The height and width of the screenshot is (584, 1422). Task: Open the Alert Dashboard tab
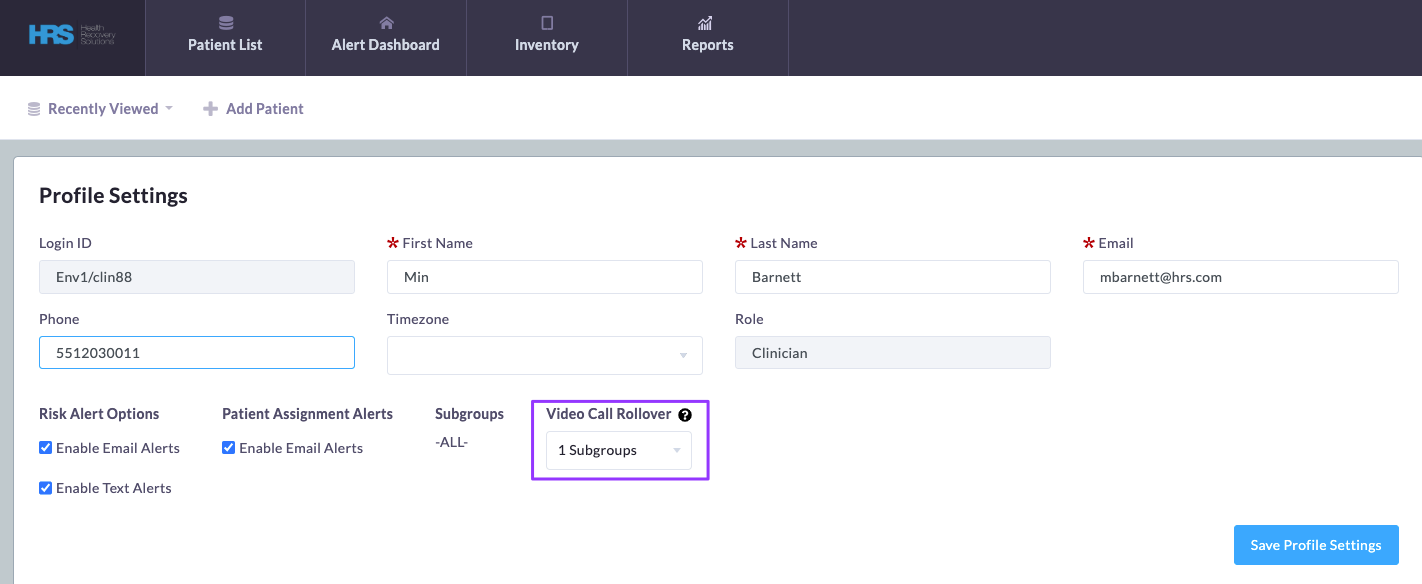pyautogui.click(x=386, y=44)
